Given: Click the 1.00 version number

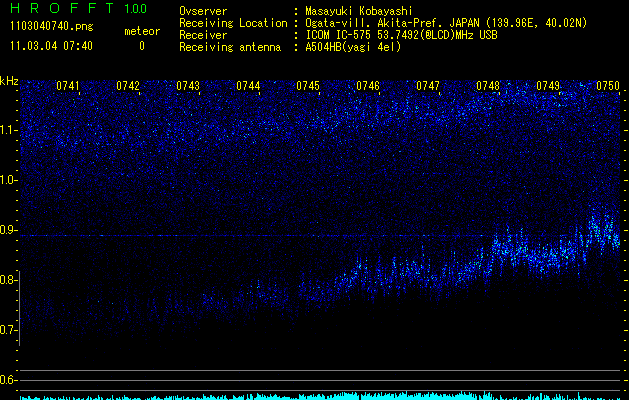Looking at the screenshot, I should [x=134, y=9].
